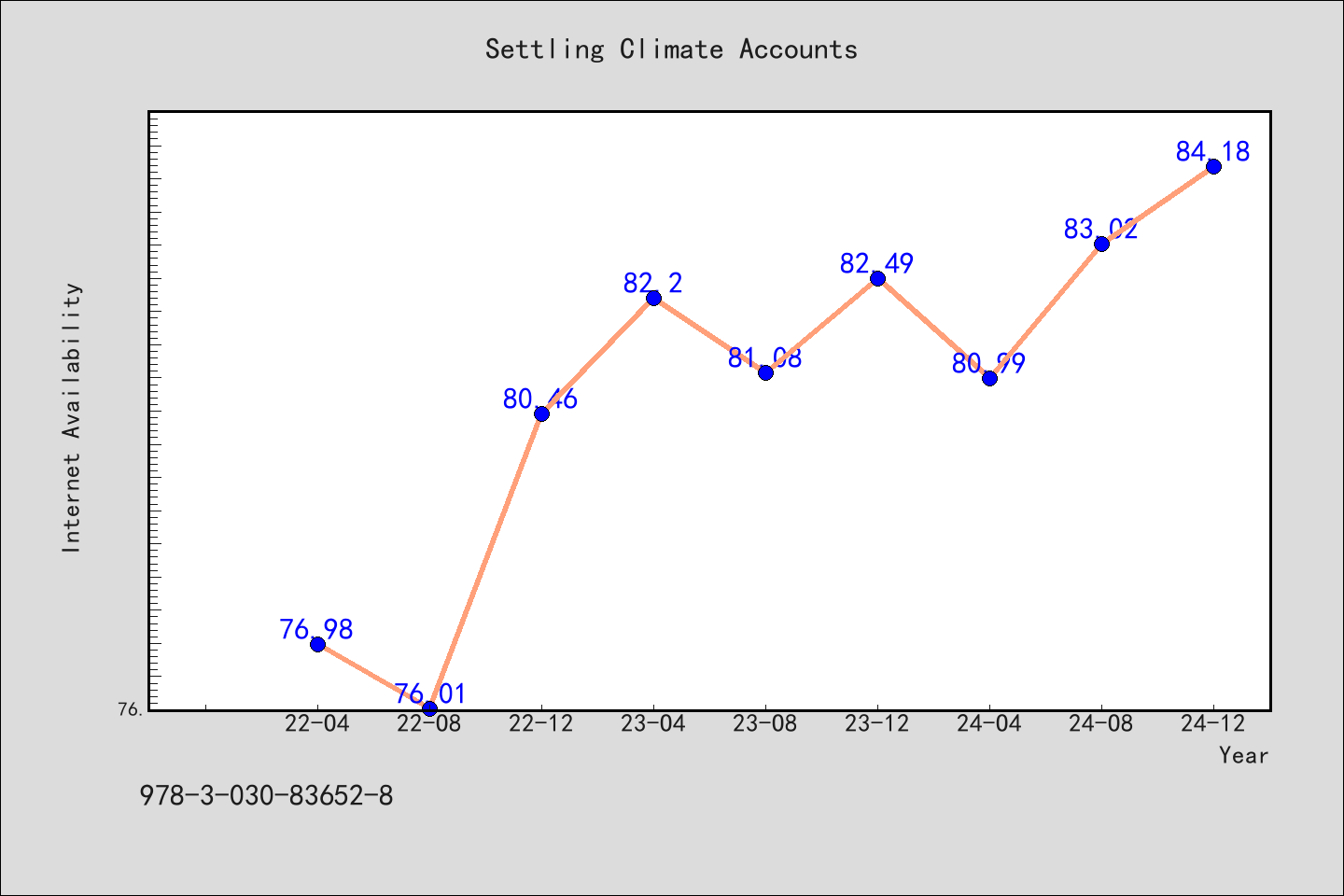Click line segment between 22-08 and 22-12
The height and width of the screenshot is (896, 1344).
[485, 561]
